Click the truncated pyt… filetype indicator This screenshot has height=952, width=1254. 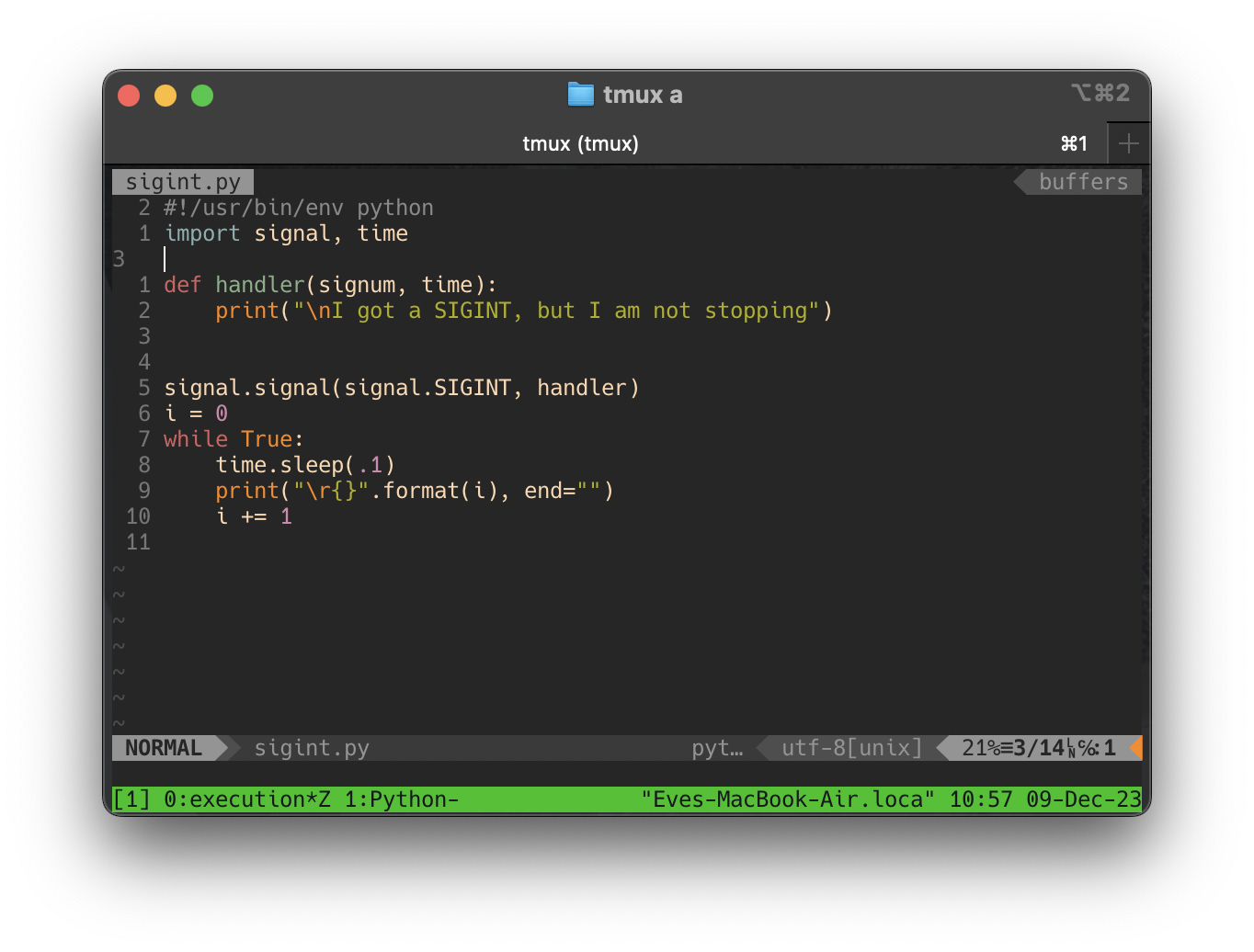pyautogui.click(x=717, y=748)
